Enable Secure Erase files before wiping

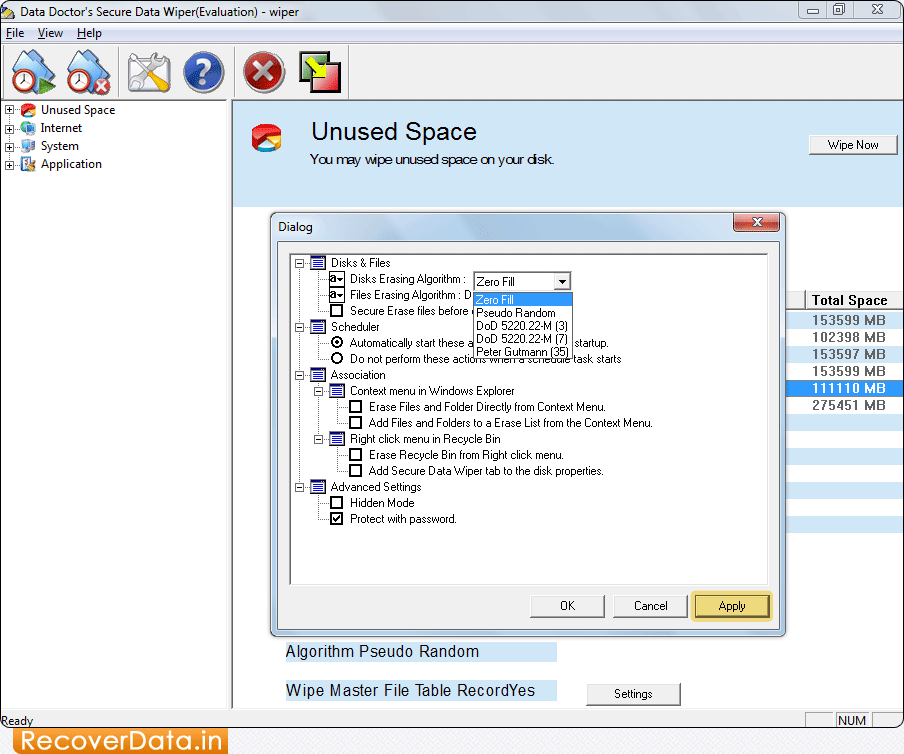(337, 310)
